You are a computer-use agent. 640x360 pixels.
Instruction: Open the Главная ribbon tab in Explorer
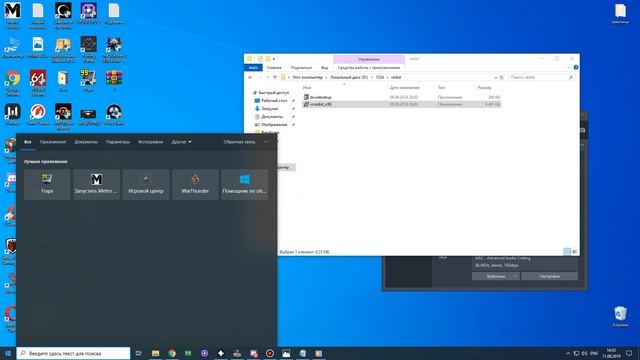tap(274, 68)
